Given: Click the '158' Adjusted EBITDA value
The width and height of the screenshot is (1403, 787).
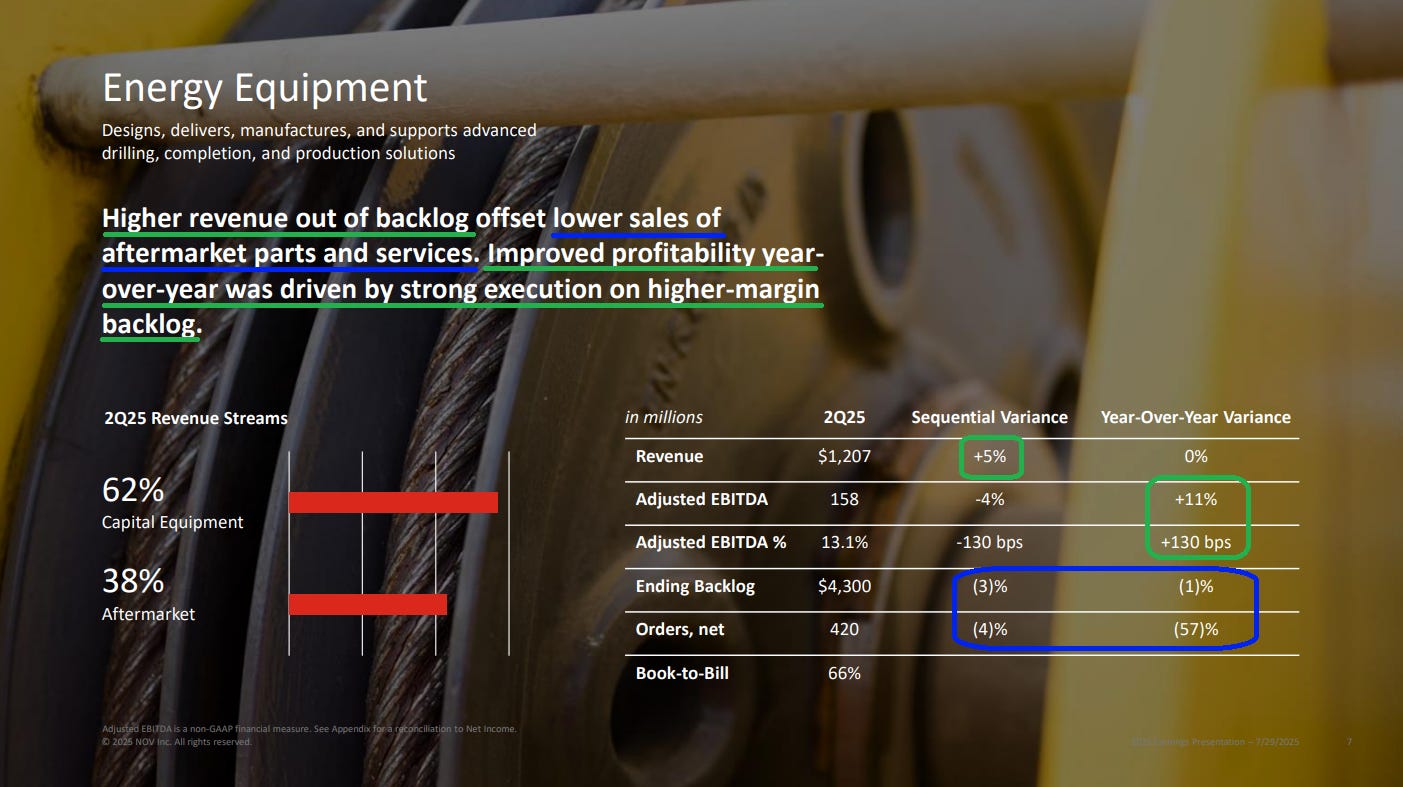Looking at the screenshot, I should tap(844, 499).
